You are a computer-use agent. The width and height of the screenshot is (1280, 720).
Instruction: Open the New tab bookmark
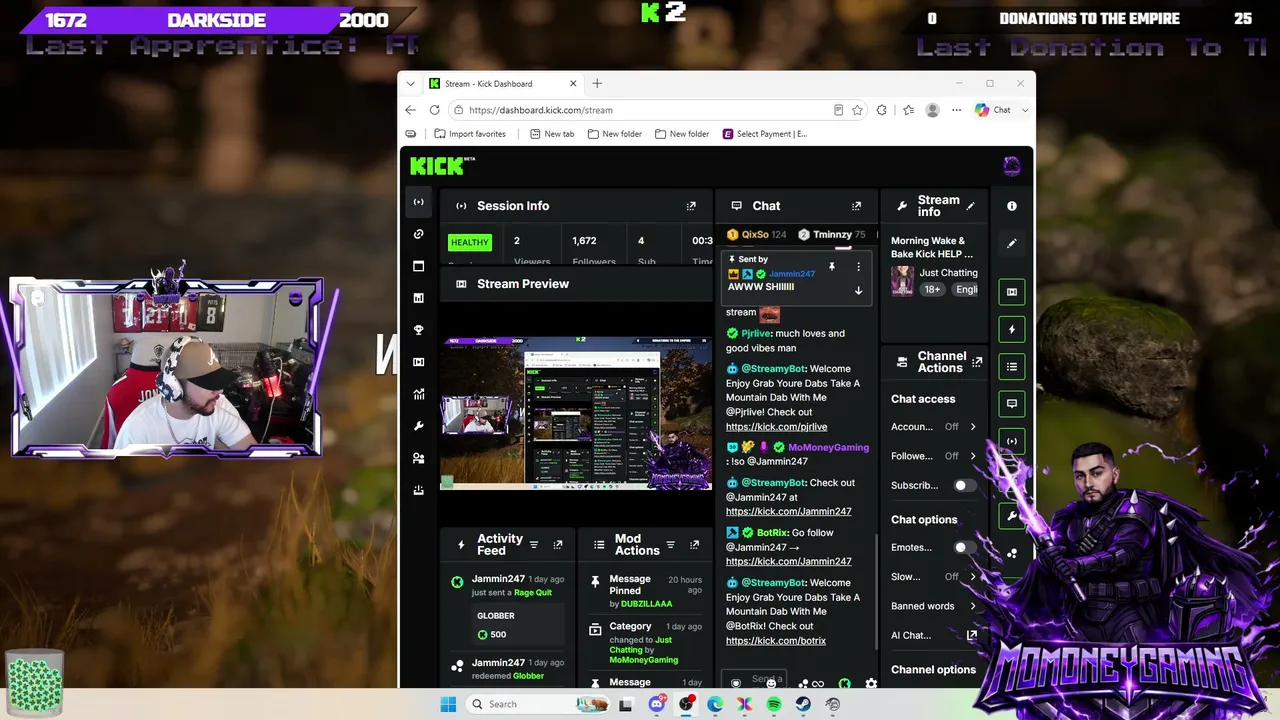(x=552, y=134)
